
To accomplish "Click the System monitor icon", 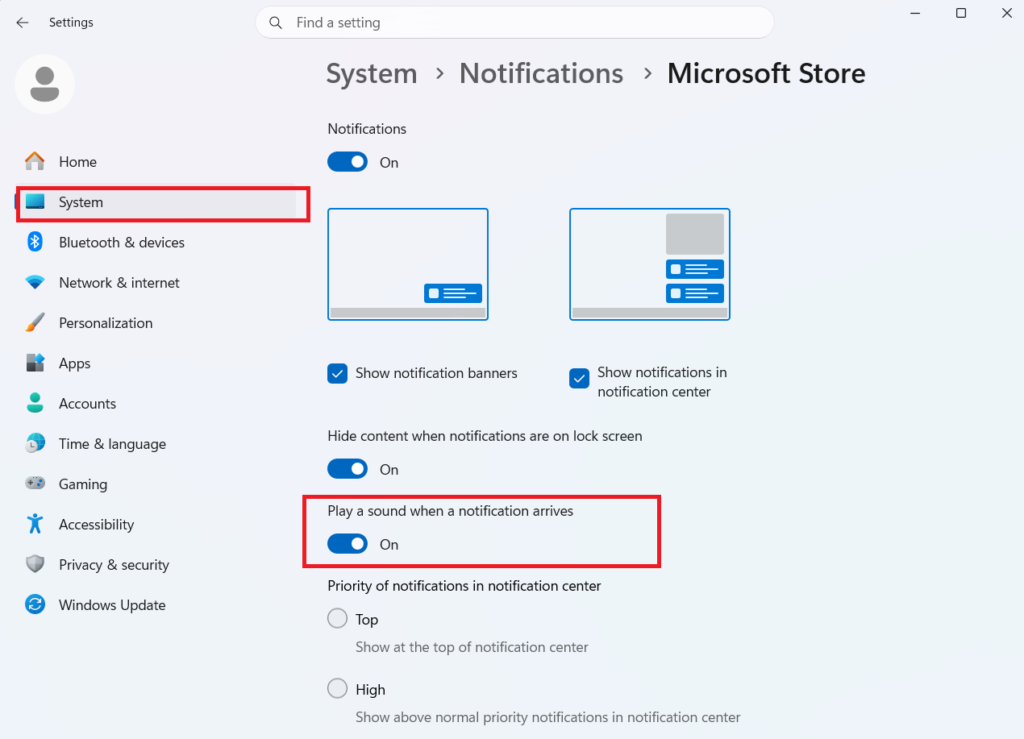I will coord(35,202).
